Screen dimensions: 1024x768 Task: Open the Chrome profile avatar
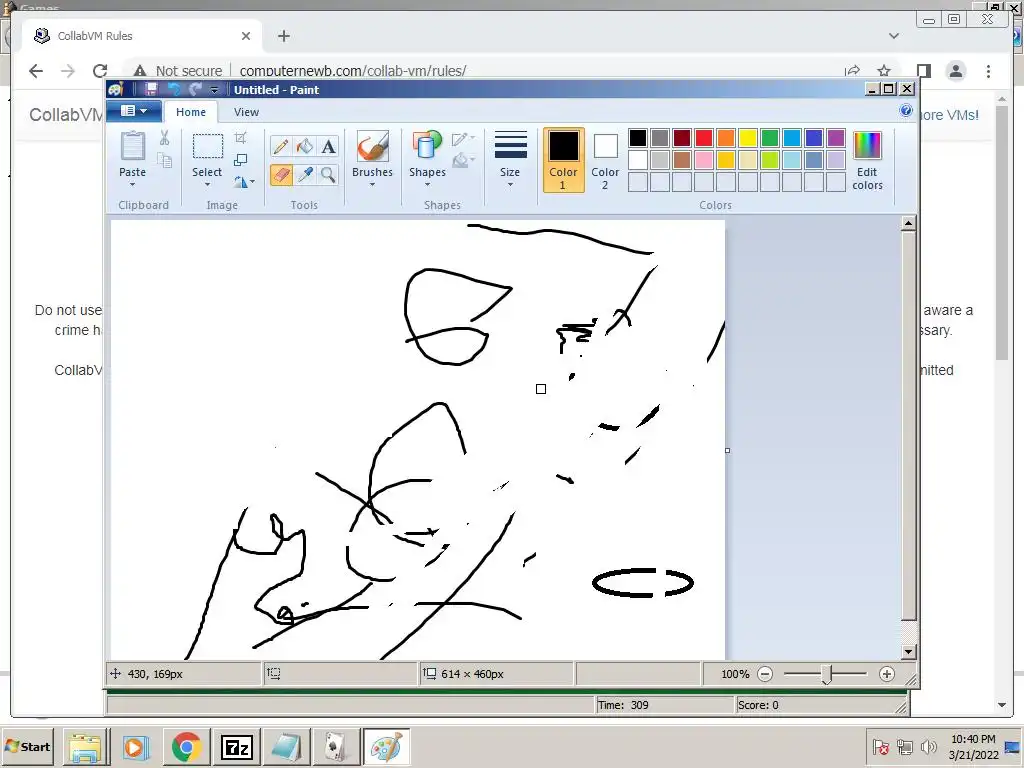955,71
